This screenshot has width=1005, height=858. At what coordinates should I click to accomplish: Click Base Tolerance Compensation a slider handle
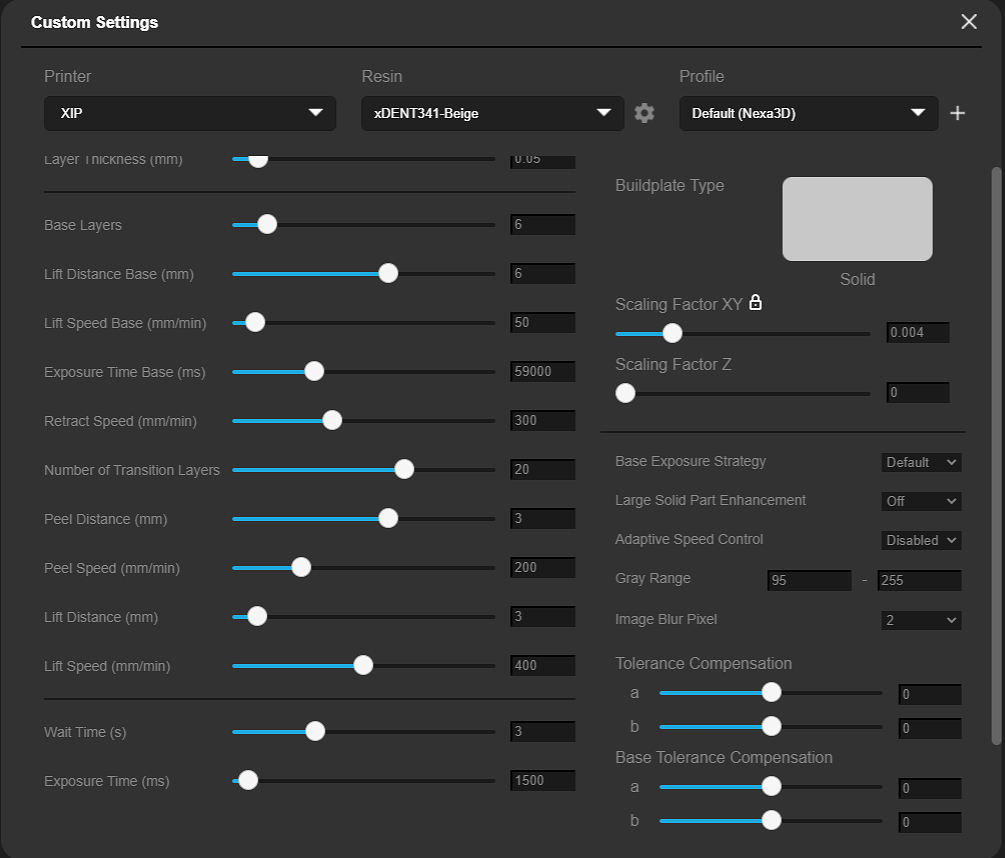[771, 786]
